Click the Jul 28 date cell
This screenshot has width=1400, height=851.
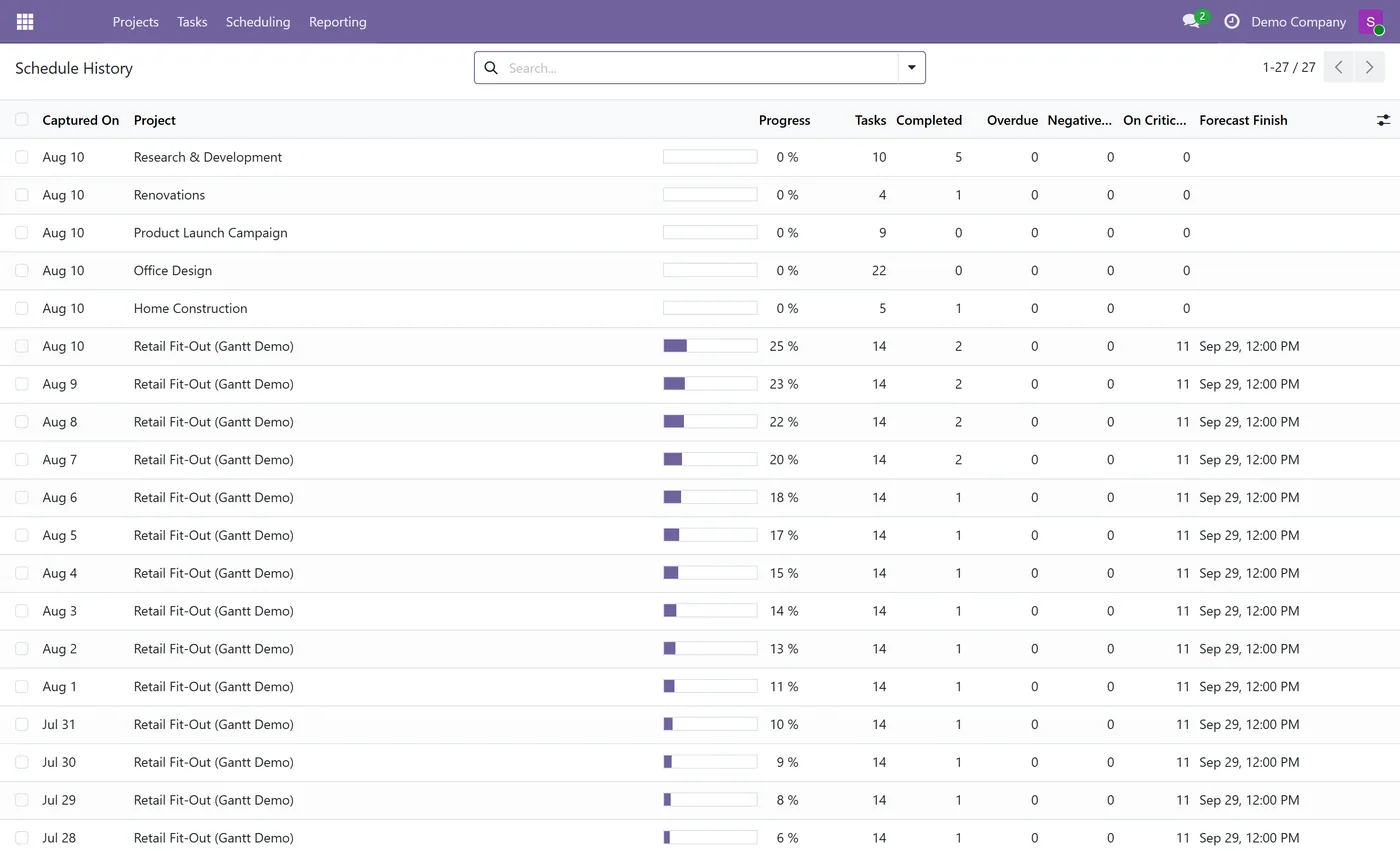(59, 838)
